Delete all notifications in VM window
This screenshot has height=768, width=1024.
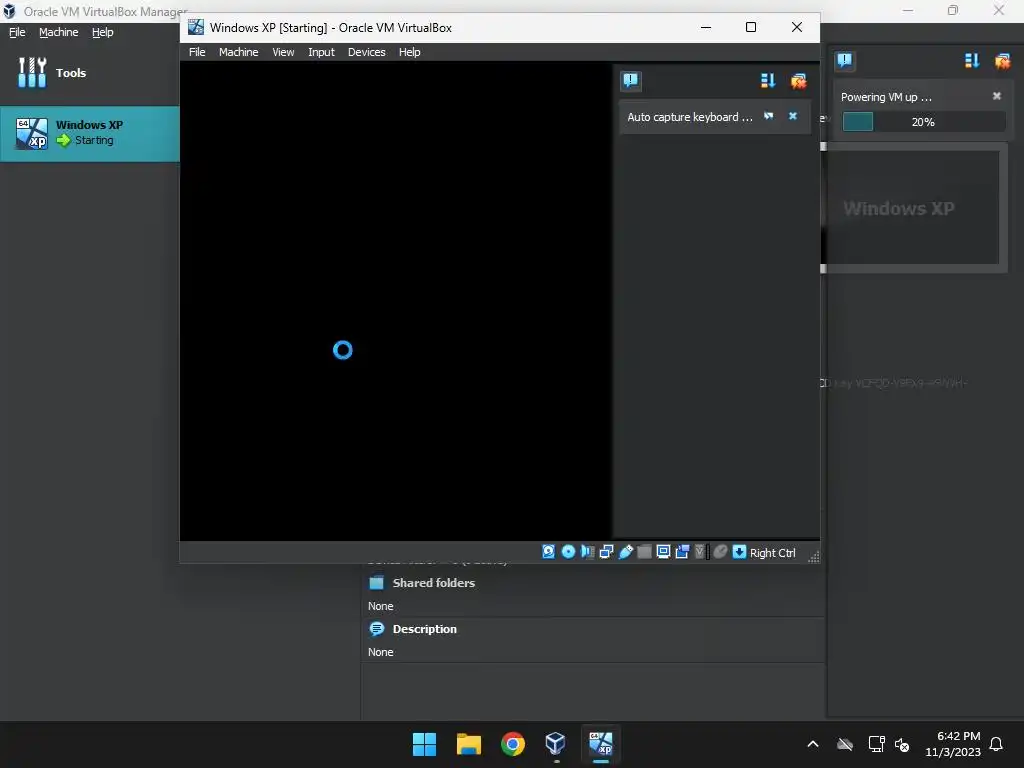799,80
